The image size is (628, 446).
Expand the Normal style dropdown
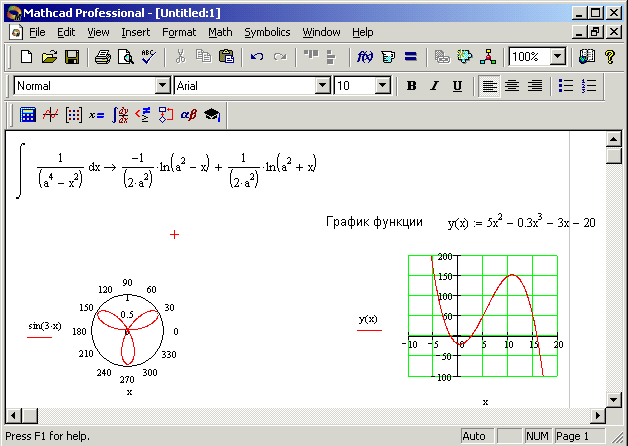coord(163,86)
